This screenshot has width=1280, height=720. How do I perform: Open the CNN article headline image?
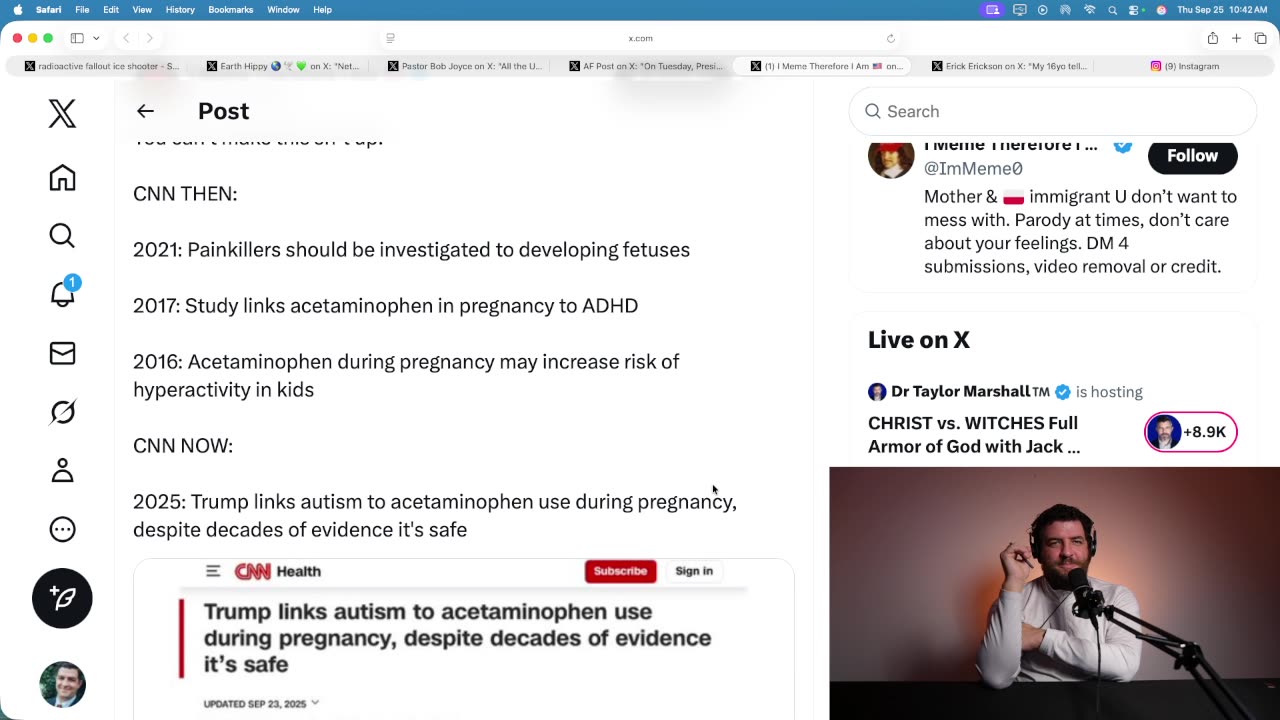[x=457, y=638]
